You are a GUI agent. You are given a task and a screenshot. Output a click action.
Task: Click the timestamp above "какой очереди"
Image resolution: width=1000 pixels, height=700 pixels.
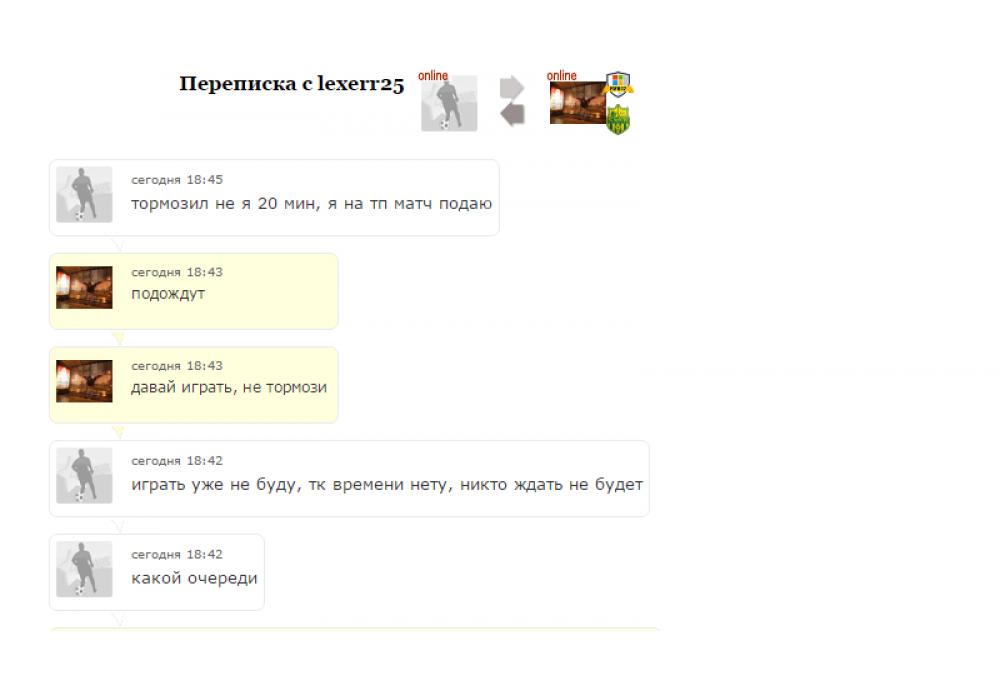point(177,554)
